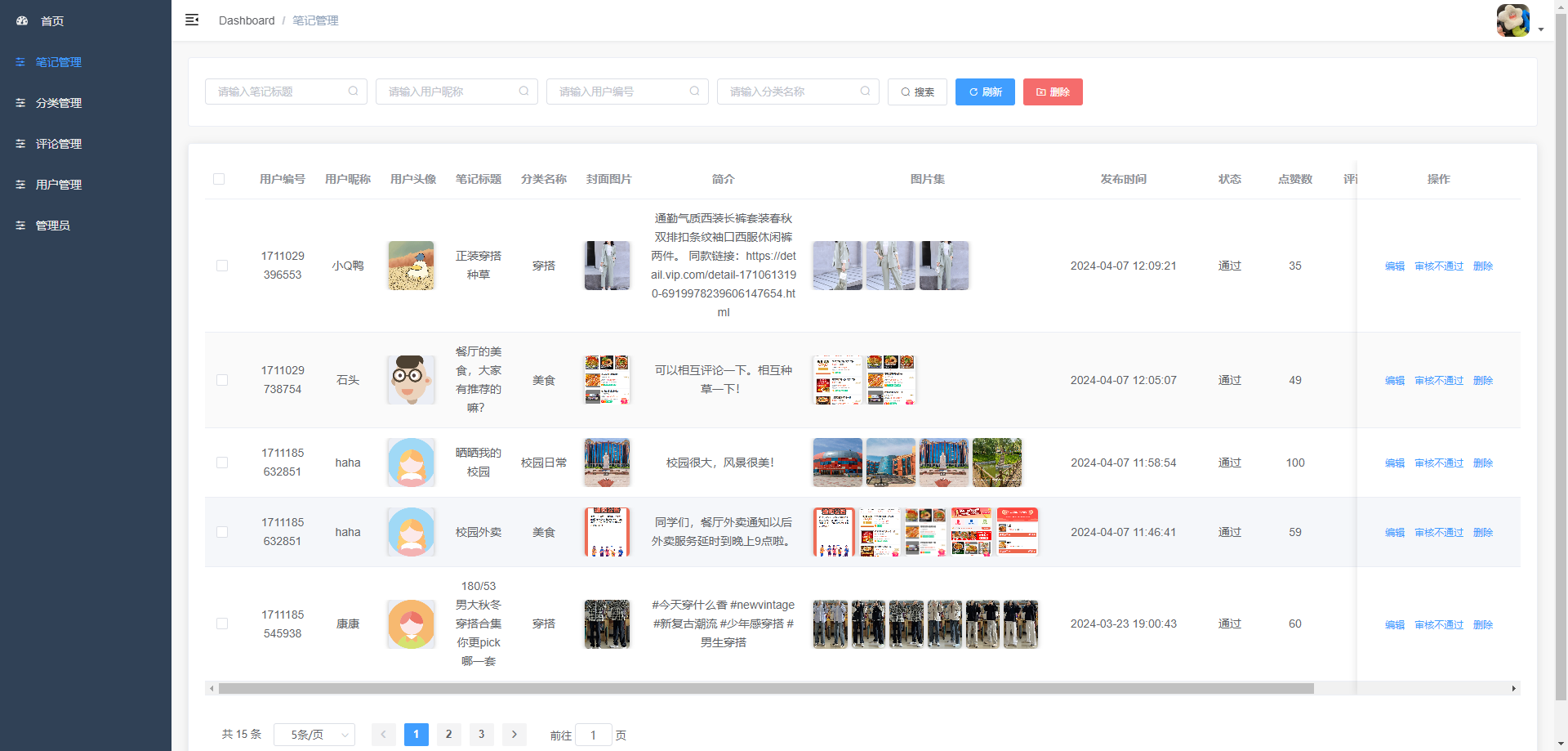Click the 笔记管理 breadcrumb item
Image resolution: width=1568 pixels, height=751 pixels.
point(315,20)
